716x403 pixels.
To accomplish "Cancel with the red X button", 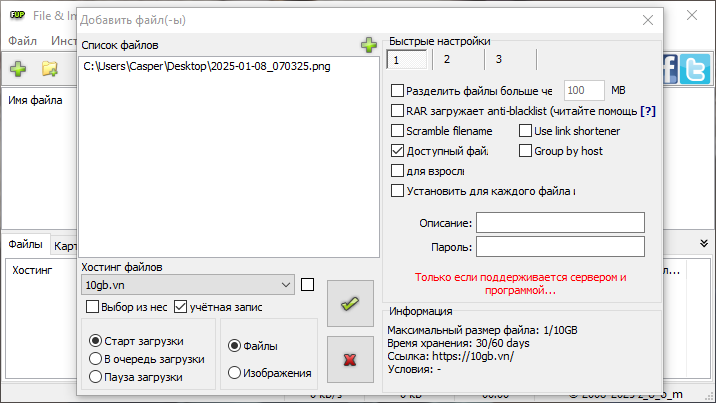I will point(350,360).
